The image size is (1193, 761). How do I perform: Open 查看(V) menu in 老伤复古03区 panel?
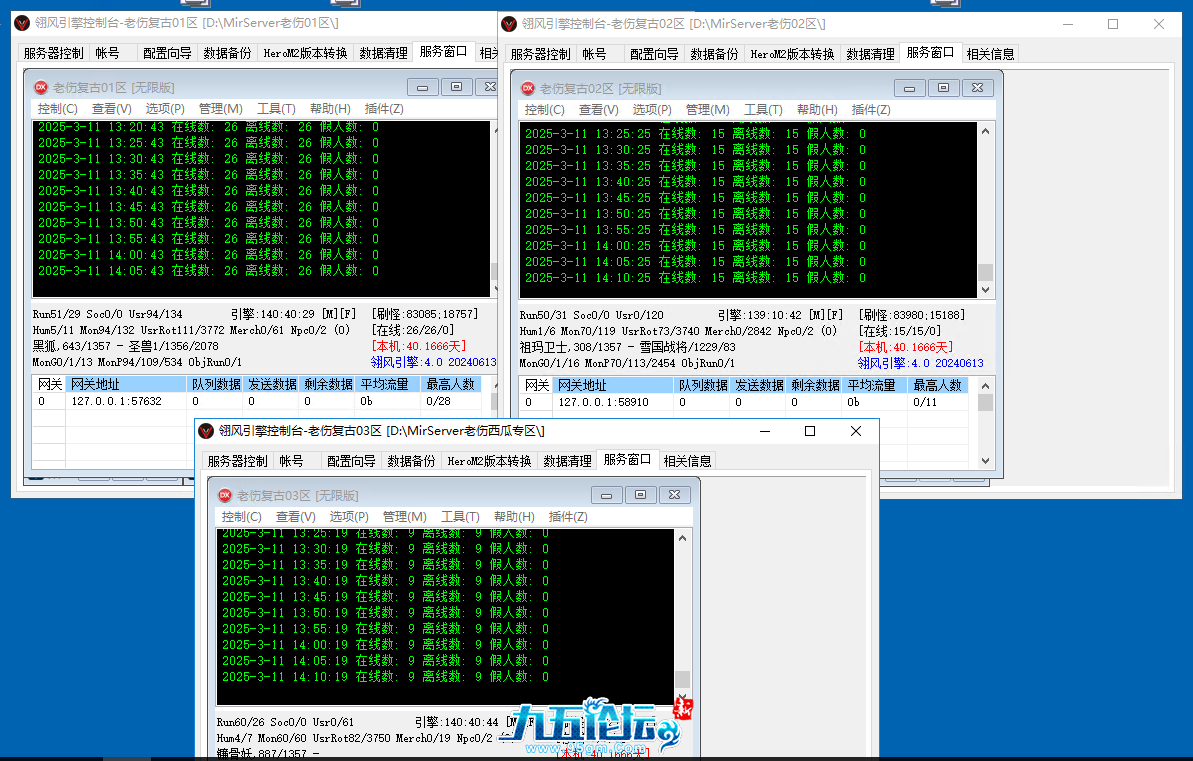click(296, 517)
